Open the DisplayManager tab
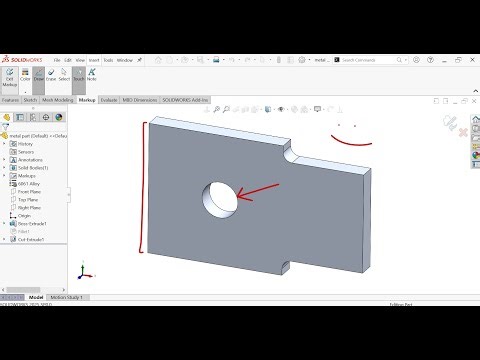The width and height of the screenshot is (480, 360). [59, 117]
